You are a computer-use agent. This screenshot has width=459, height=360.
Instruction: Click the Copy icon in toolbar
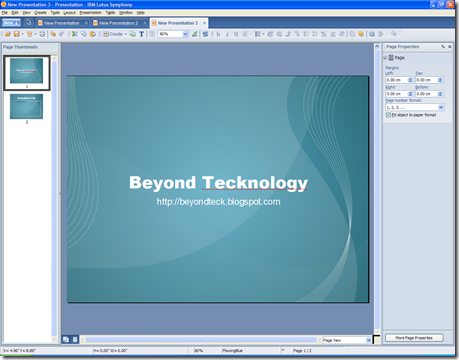coord(84,34)
